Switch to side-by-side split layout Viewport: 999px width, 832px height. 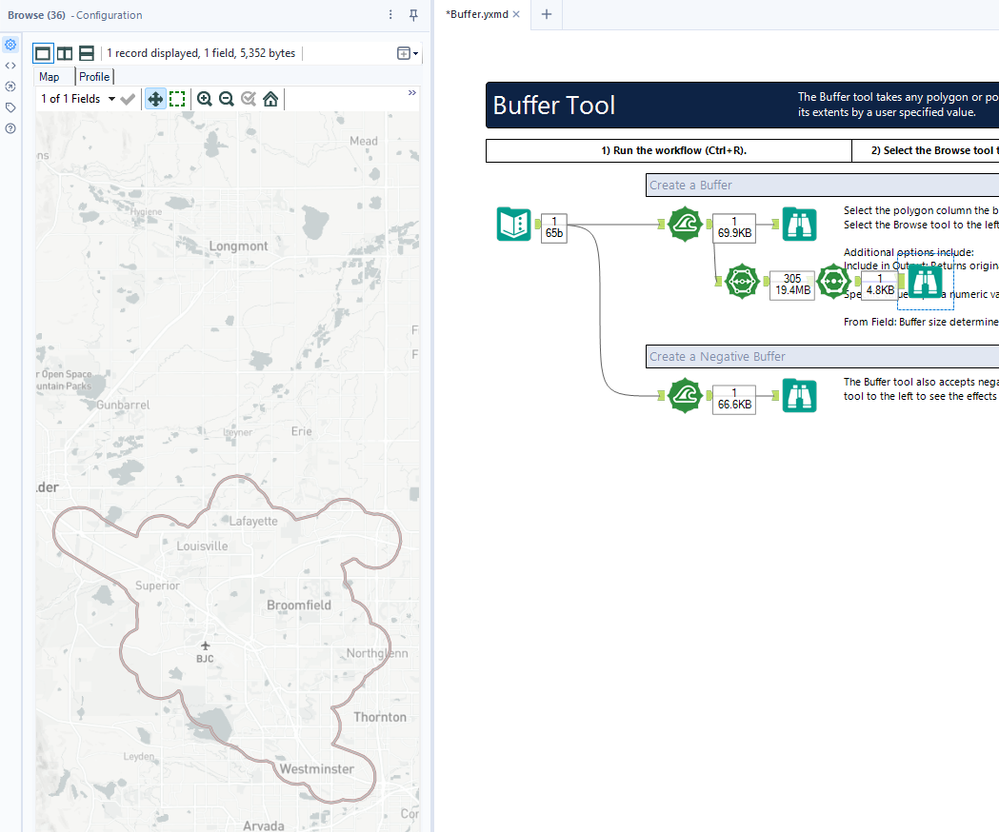click(64, 54)
